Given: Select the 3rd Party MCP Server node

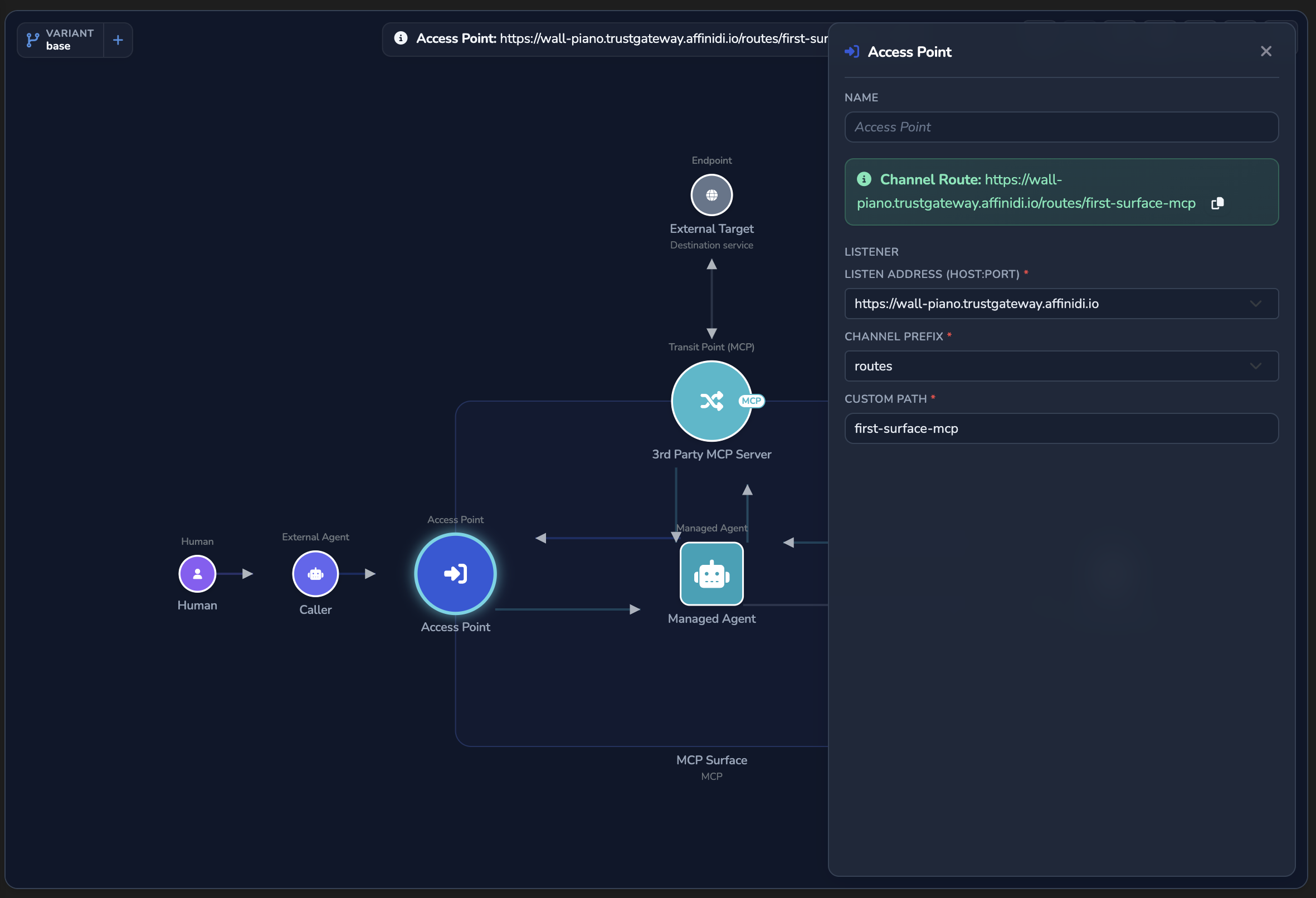Looking at the screenshot, I should 711,401.
